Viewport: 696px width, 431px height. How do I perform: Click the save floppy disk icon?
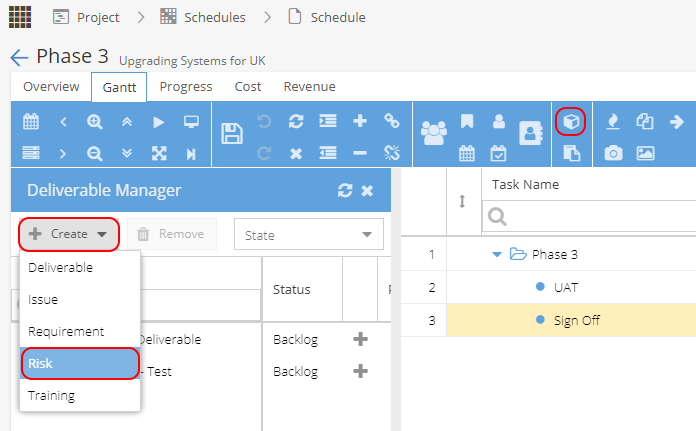tap(232, 134)
